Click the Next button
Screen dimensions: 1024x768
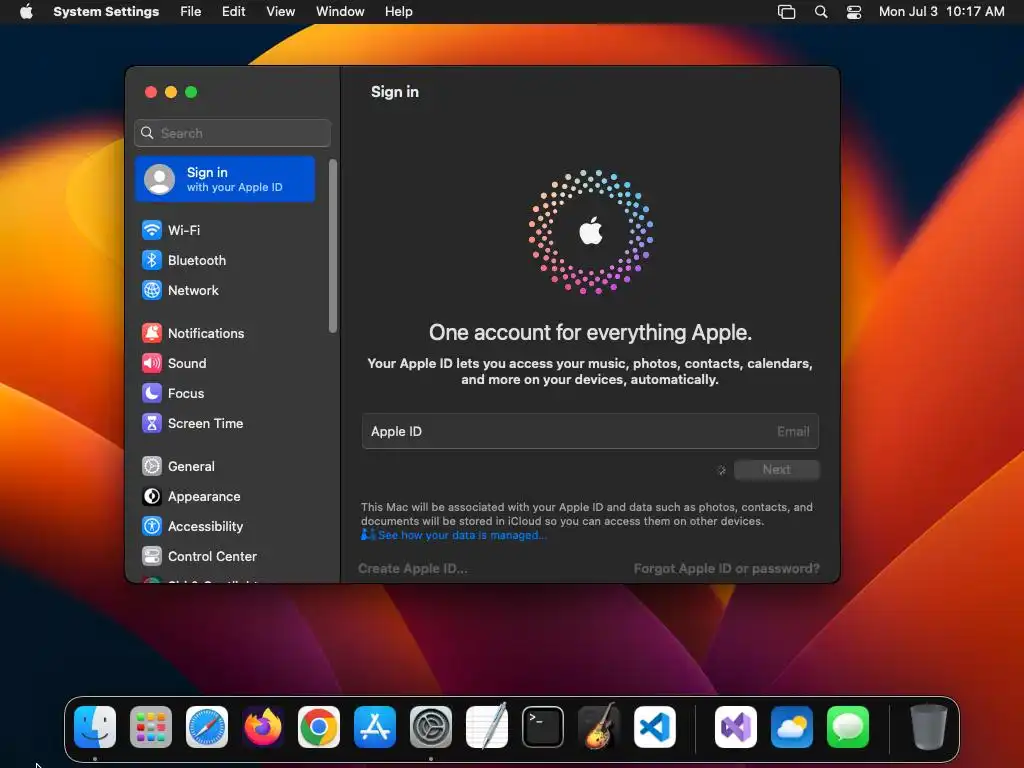(776, 470)
